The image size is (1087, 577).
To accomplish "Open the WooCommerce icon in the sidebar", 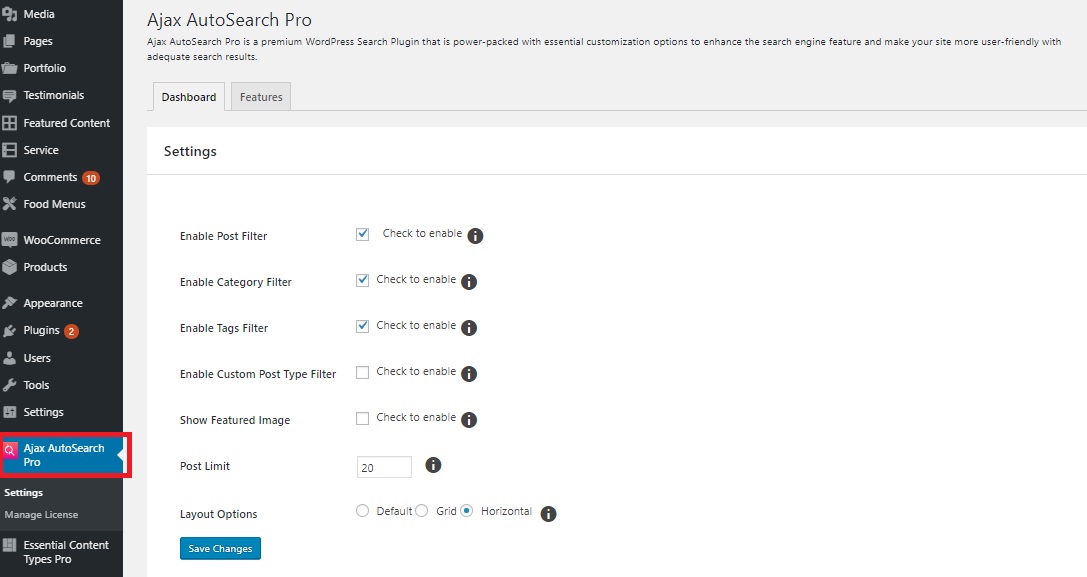I will click(x=10, y=240).
